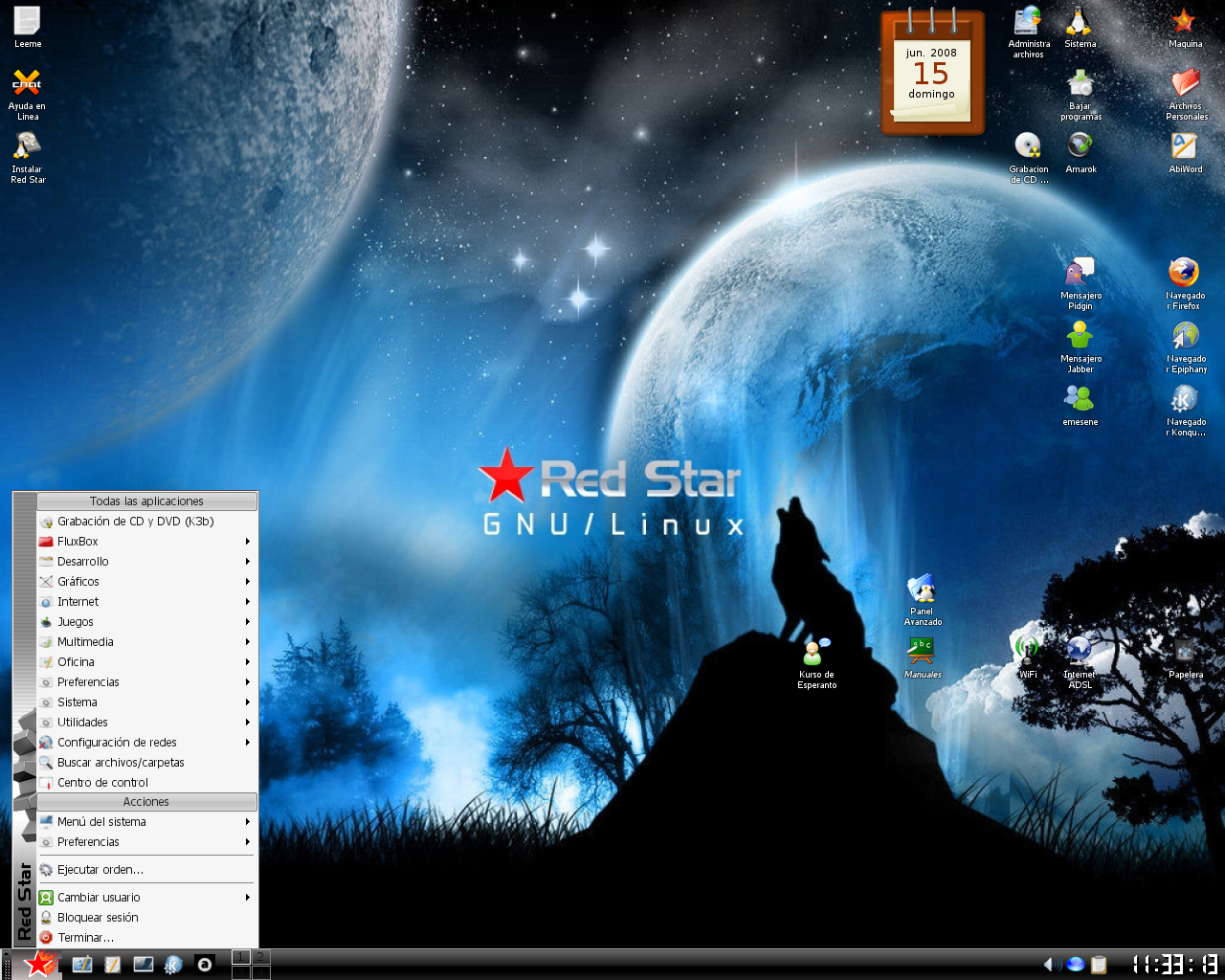The width and height of the screenshot is (1225, 980).
Task: Click the KDE gear launcher in taskbar
Action: tap(173, 965)
